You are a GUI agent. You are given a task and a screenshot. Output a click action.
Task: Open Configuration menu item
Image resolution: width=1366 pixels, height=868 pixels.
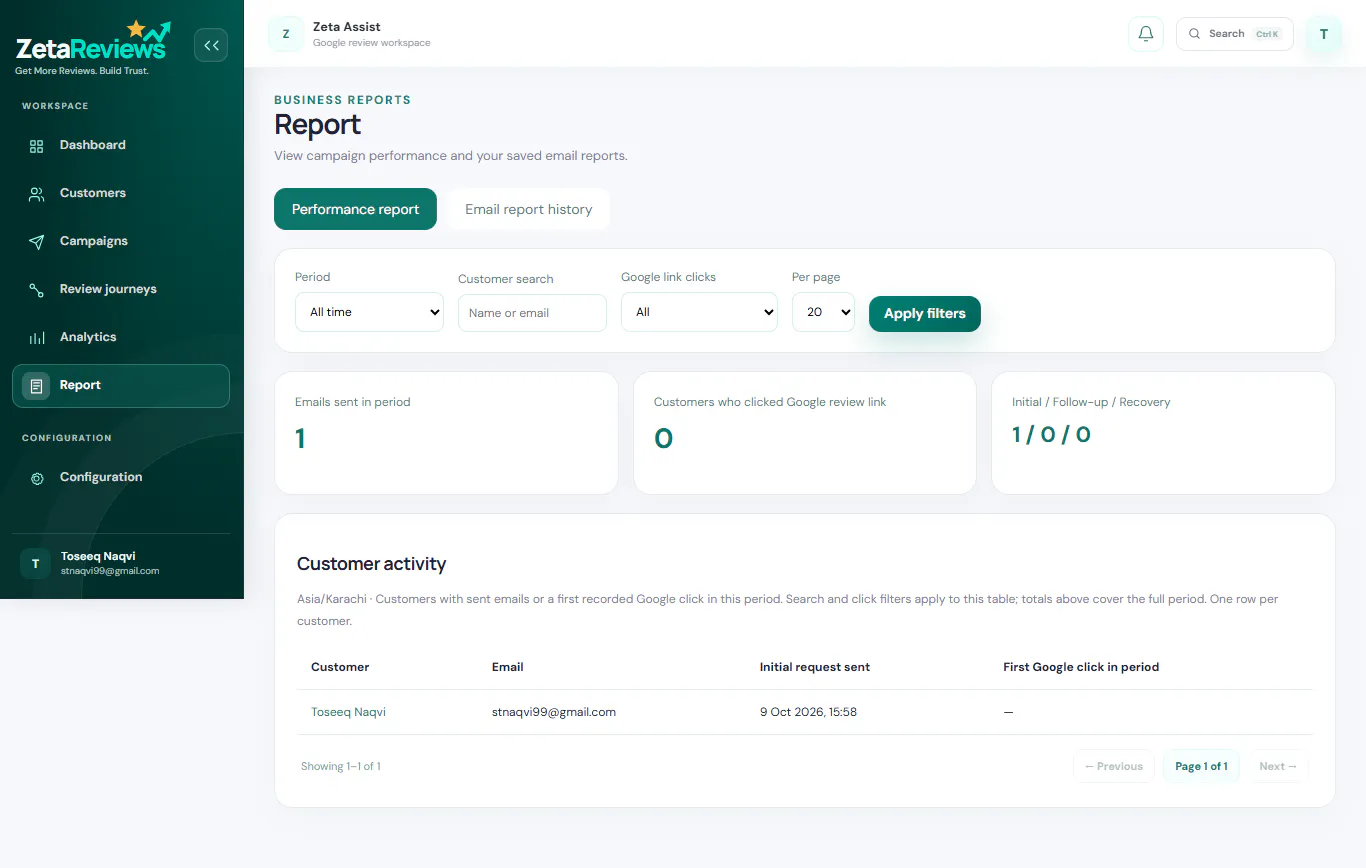tap(121, 477)
